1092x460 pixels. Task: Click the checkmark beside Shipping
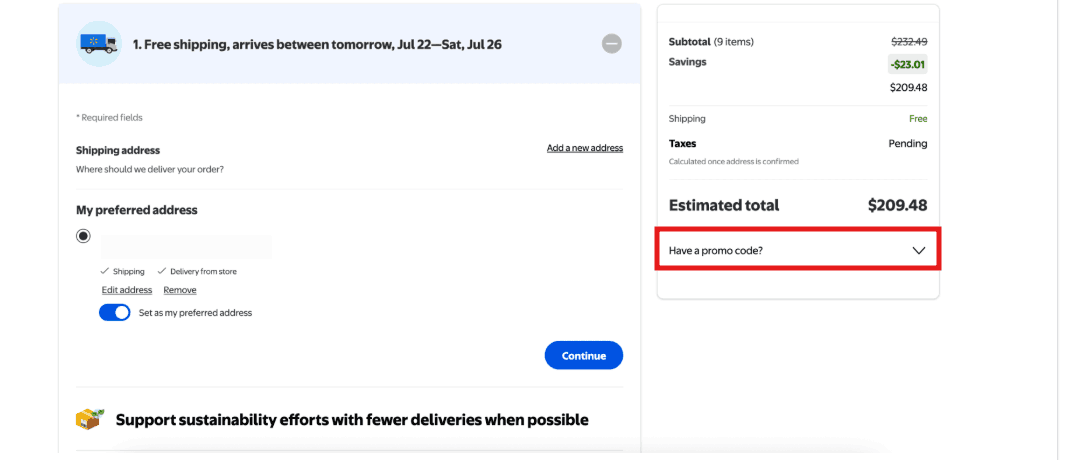tap(105, 271)
